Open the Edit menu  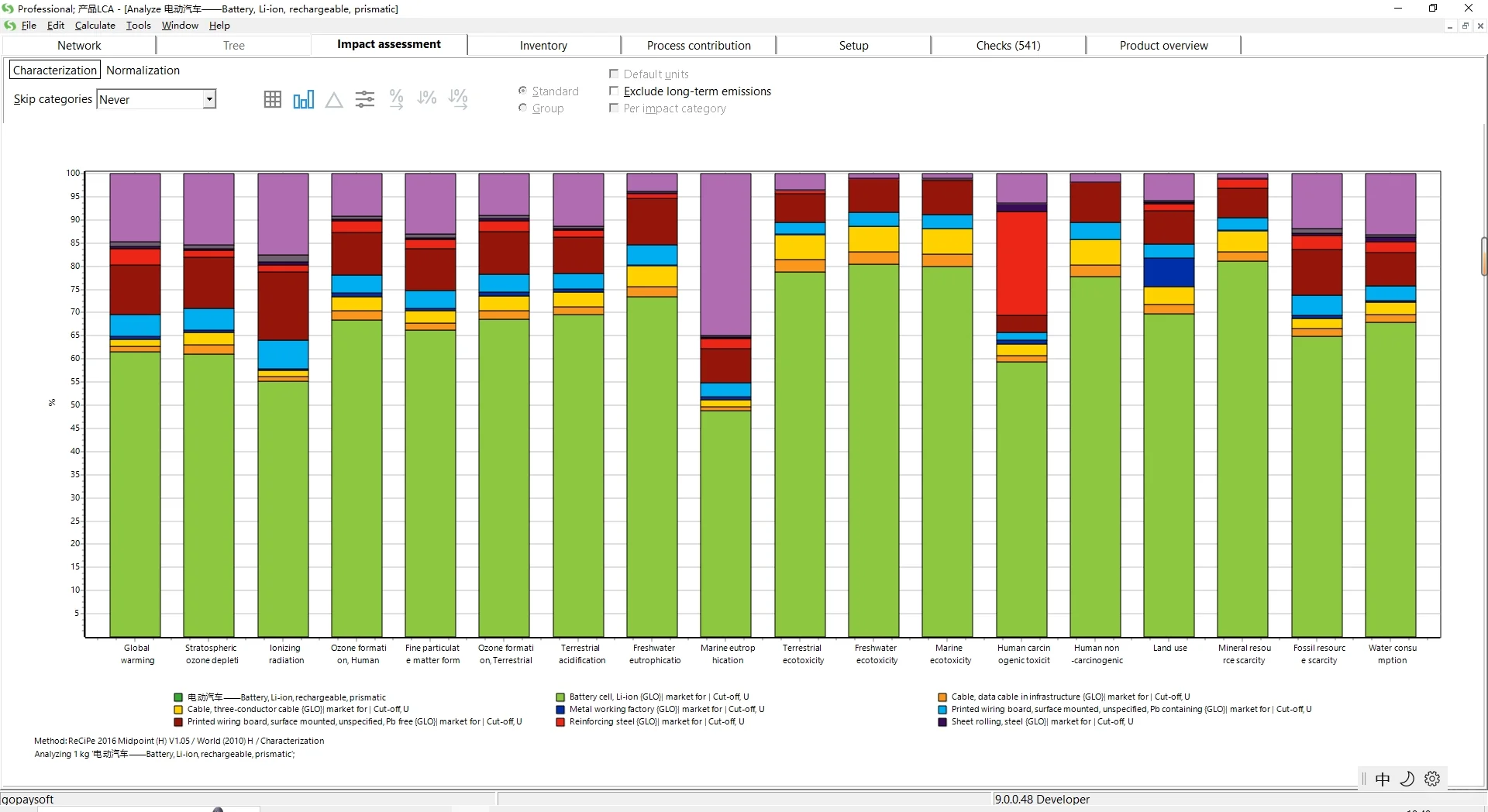[56, 26]
